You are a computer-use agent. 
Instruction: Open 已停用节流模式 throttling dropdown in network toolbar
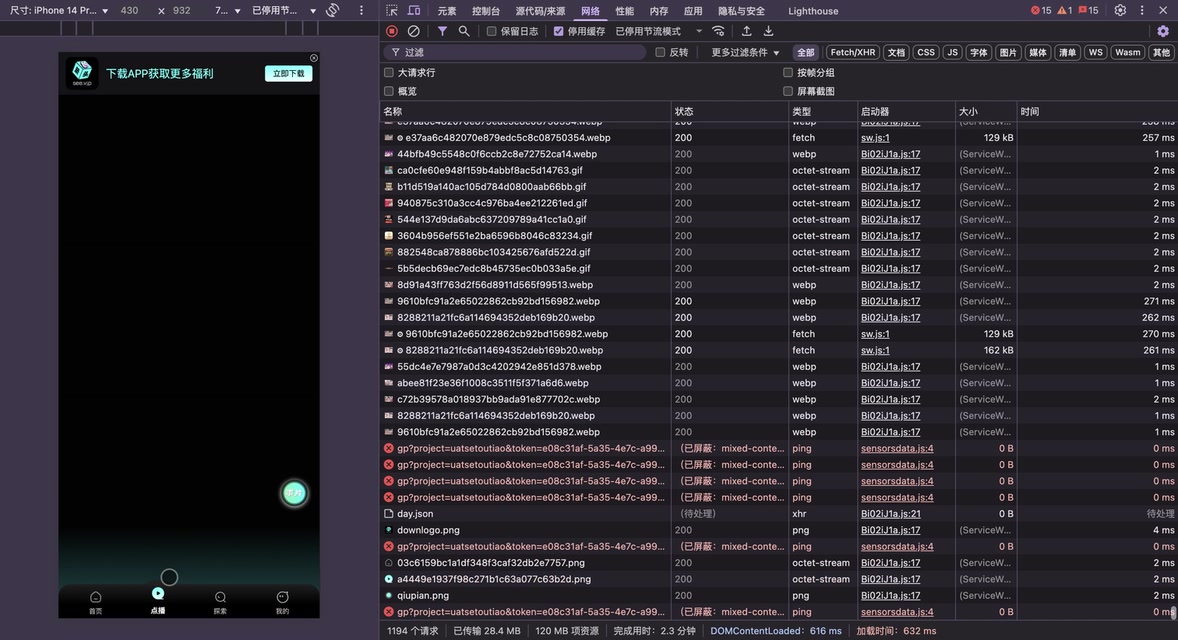658,31
